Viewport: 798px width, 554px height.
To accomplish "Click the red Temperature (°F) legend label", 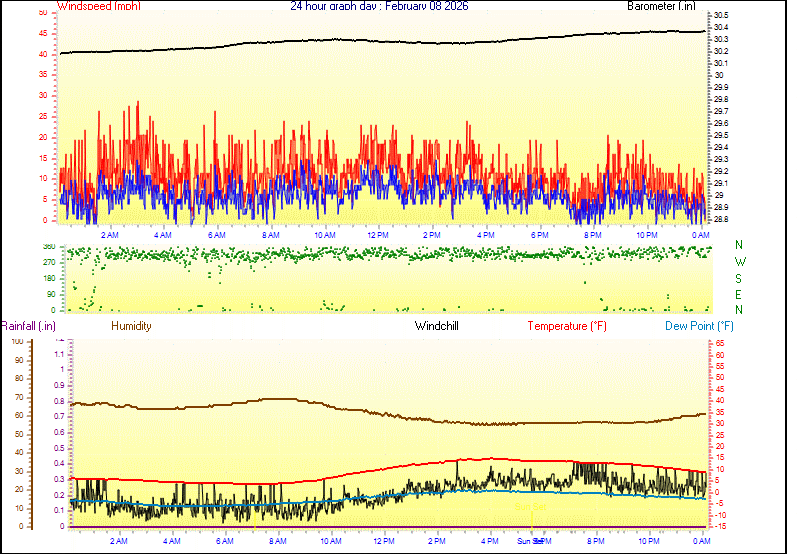I will [x=567, y=326].
